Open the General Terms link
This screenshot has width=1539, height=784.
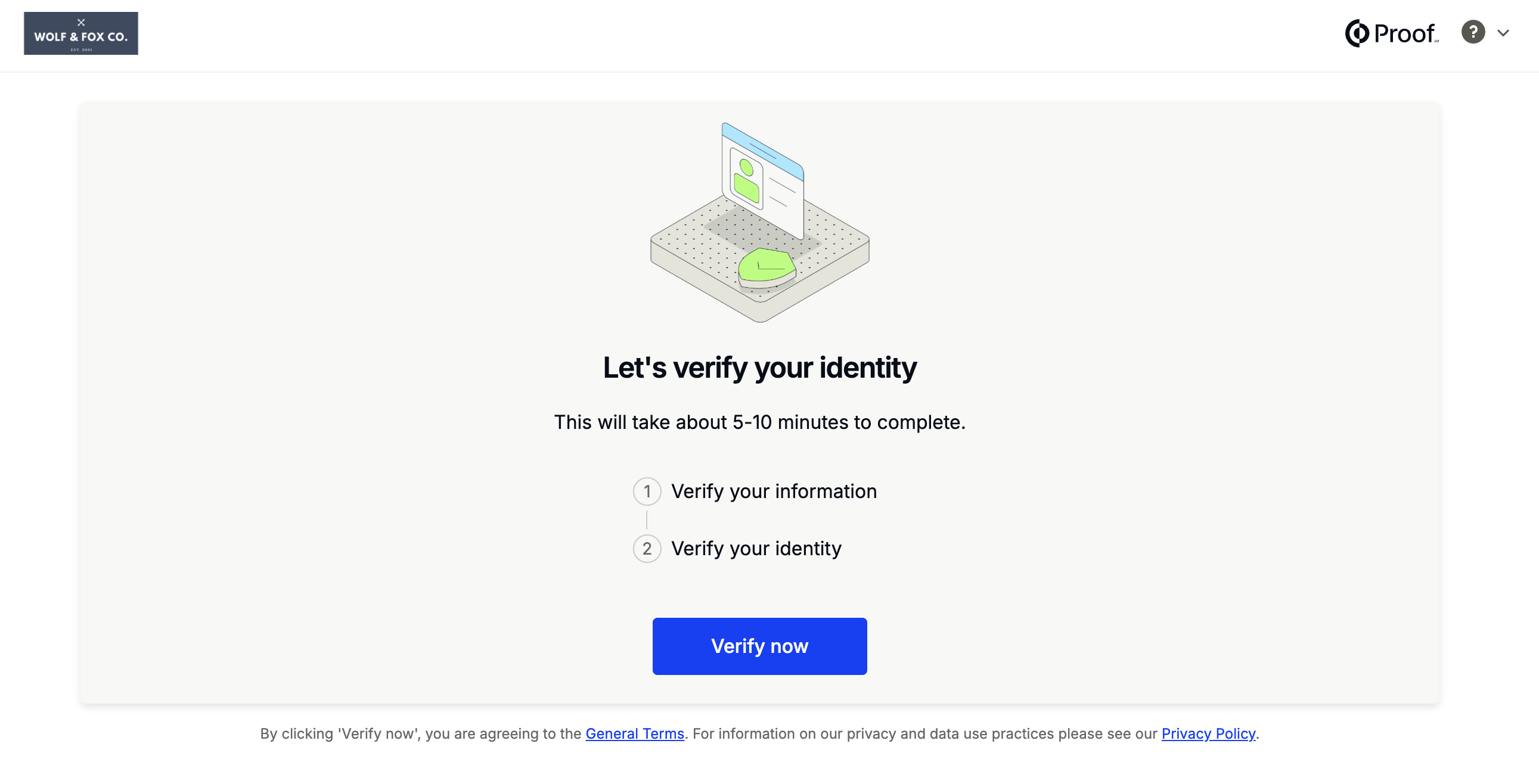634,734
